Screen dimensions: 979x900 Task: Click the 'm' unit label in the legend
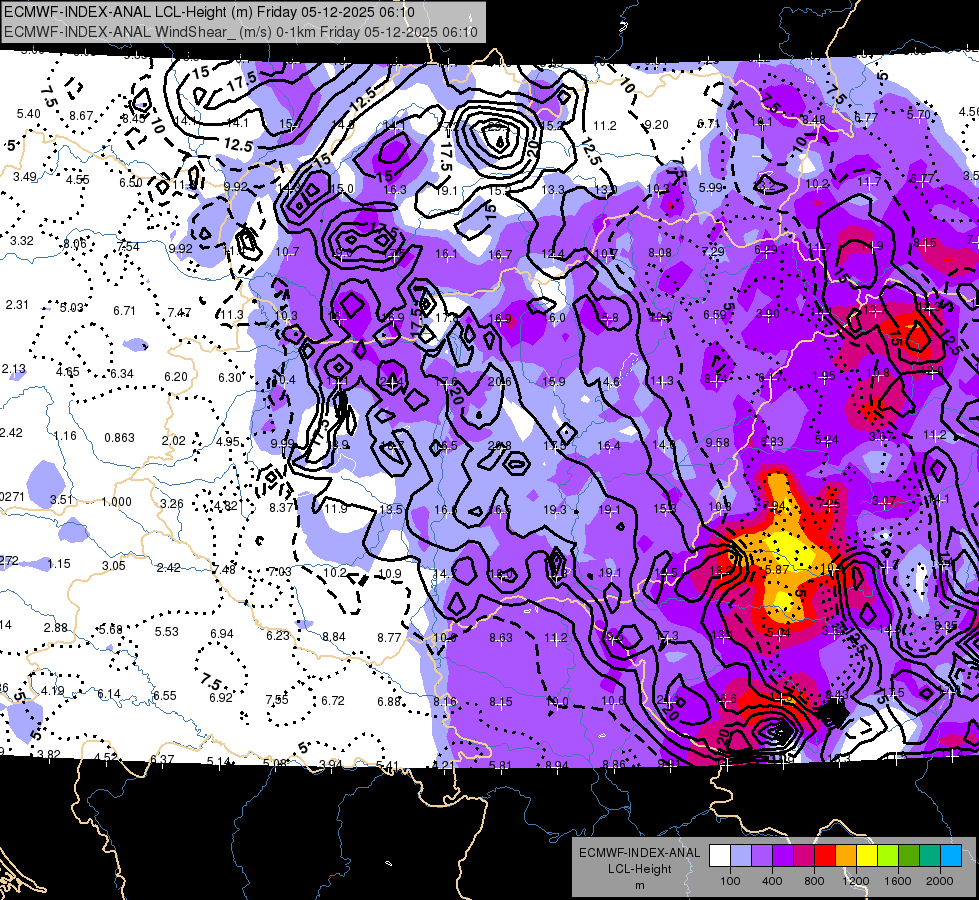tap(639, 885)
